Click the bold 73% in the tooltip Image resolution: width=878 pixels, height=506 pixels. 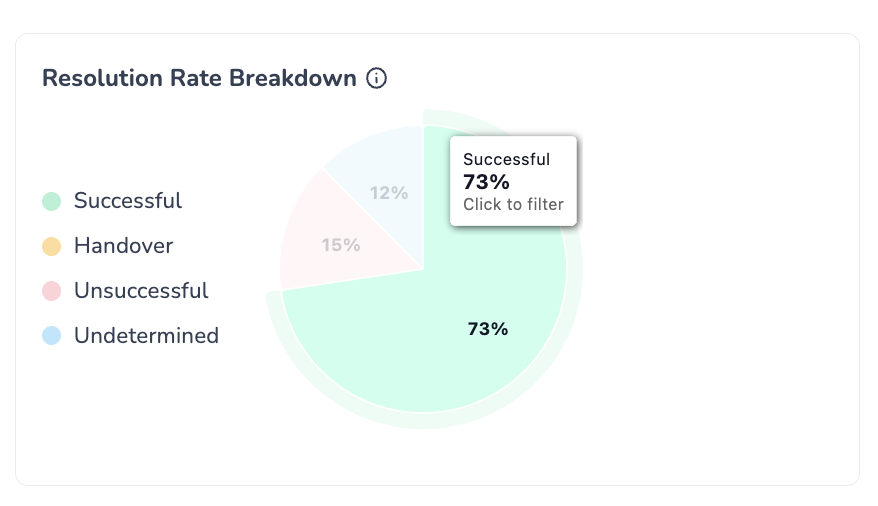click(486, 182)
